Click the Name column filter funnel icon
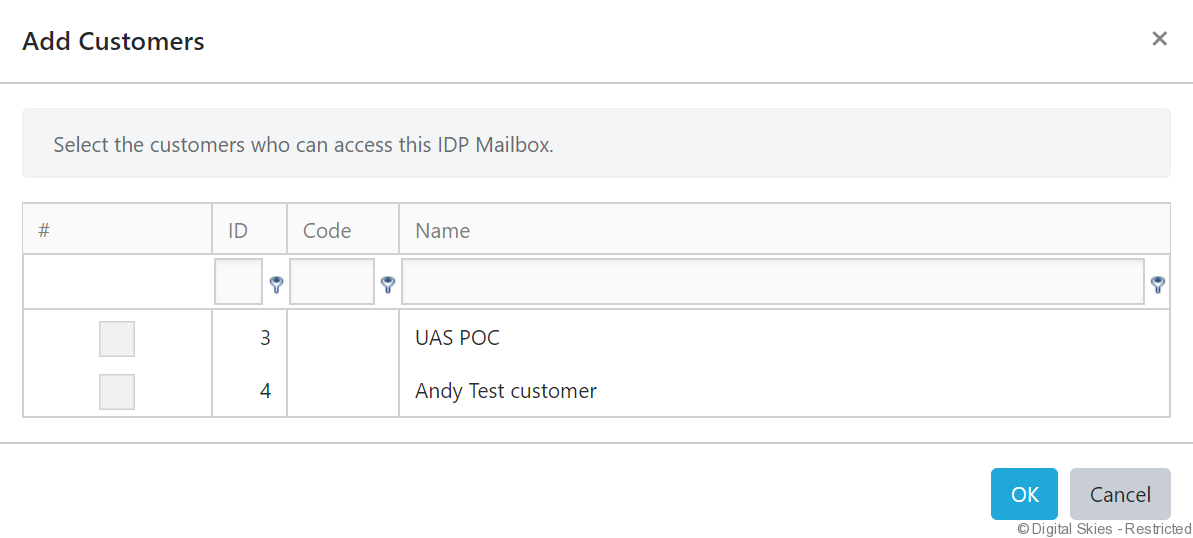Image resolution: width=1193 pixels, height=538 pixels. coord(1158,285)
